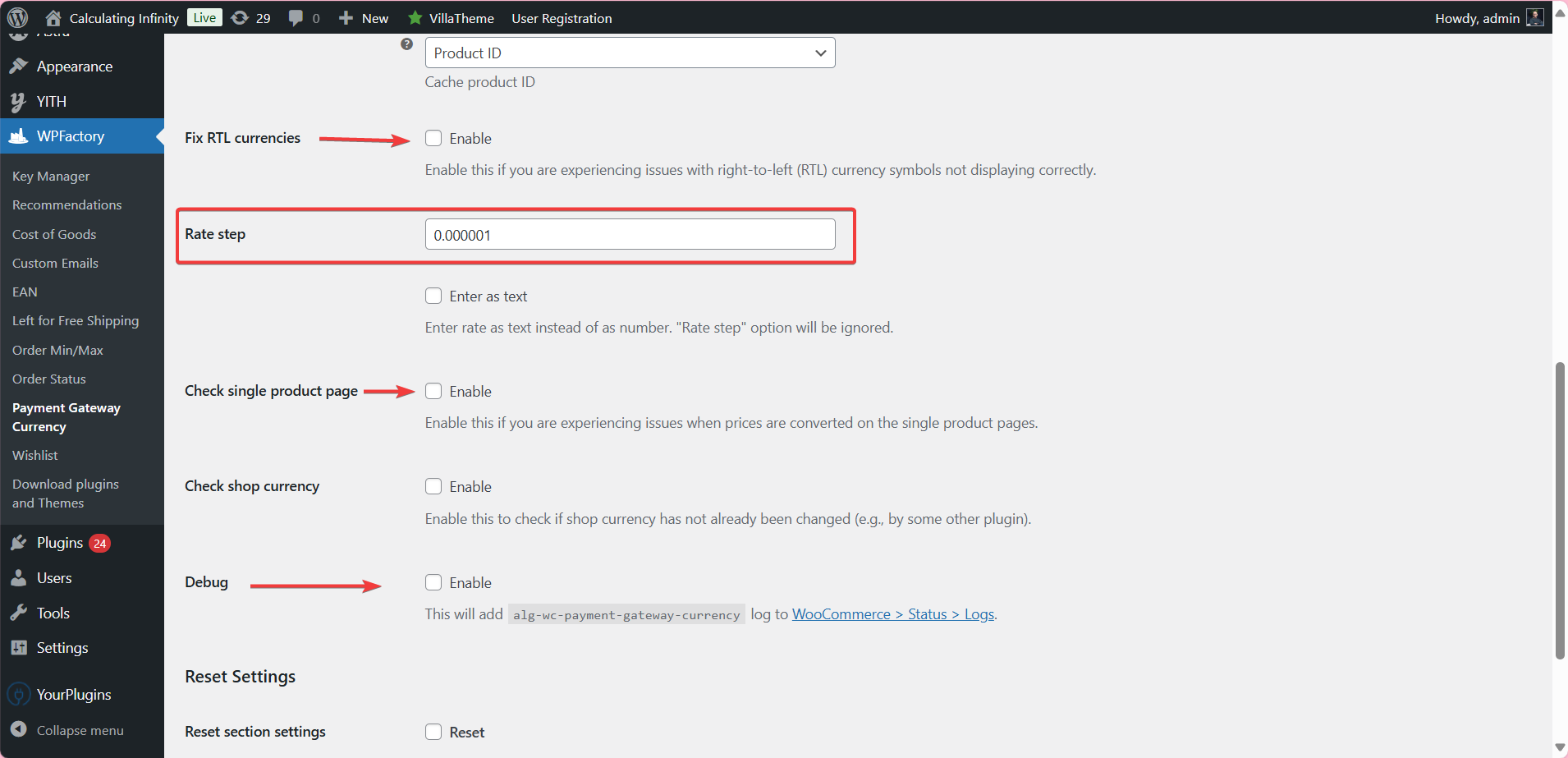The height and width of the screenshot is (758, 1568).
Task: Select Payment Gateway Currency menu item
Action: click(x=66, y=417)
